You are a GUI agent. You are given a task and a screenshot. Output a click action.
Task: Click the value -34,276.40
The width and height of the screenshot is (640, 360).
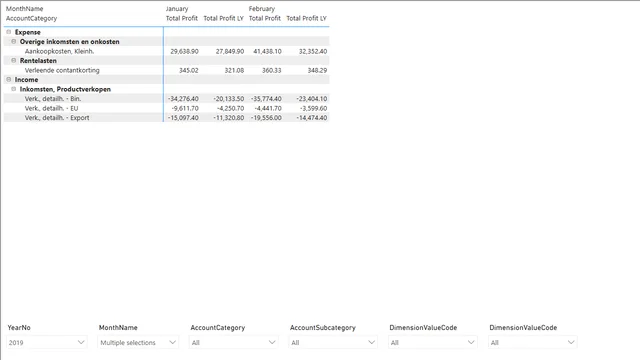pos(183,99)
